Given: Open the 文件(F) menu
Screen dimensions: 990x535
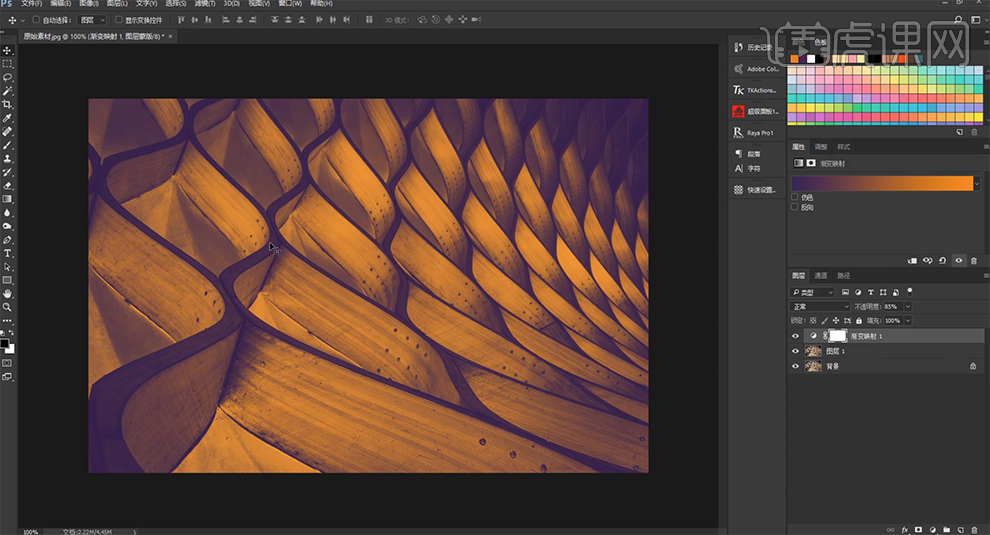Looking at the screenshot, I should (31, 4).
